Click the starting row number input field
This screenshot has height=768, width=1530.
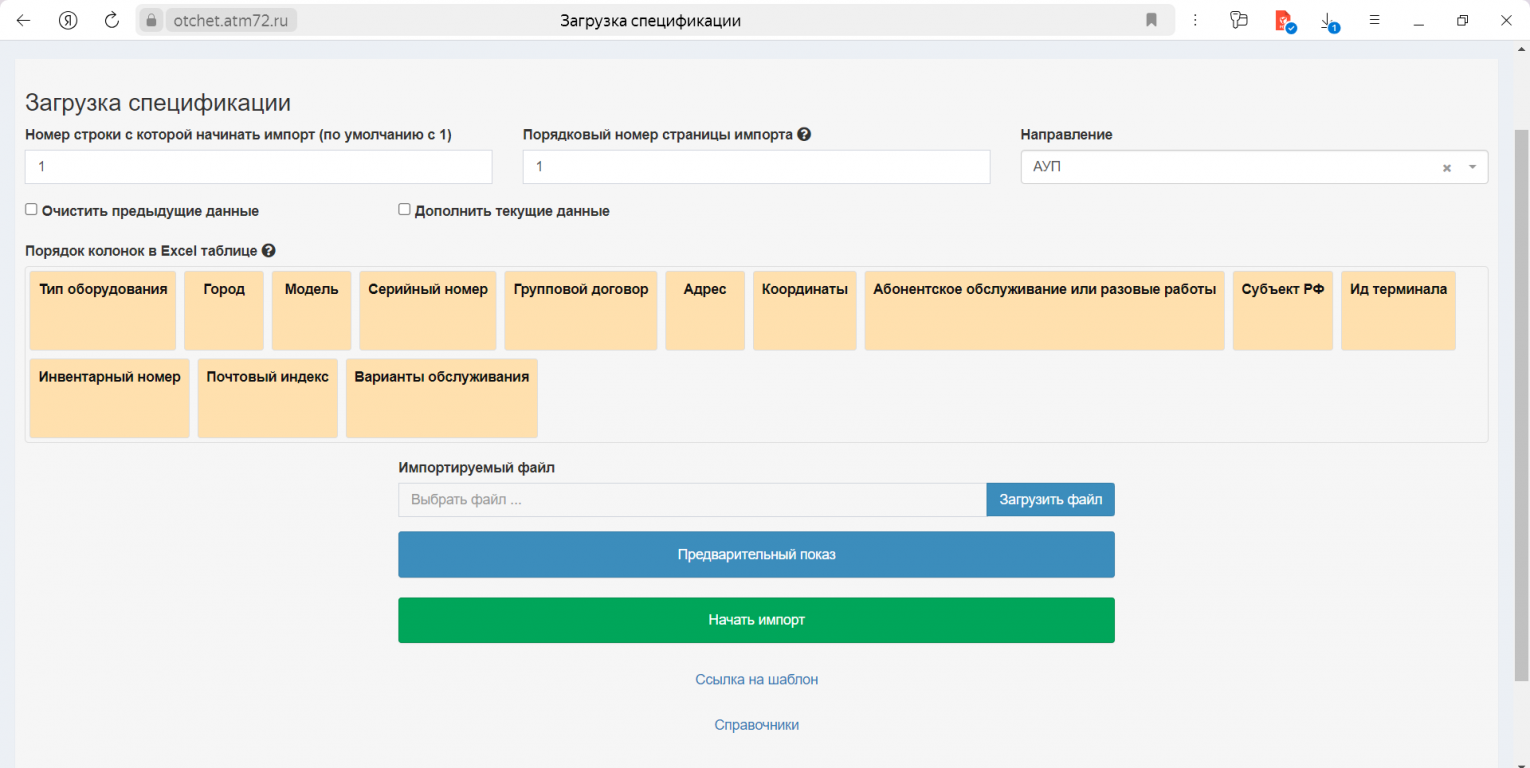[258, 167]
